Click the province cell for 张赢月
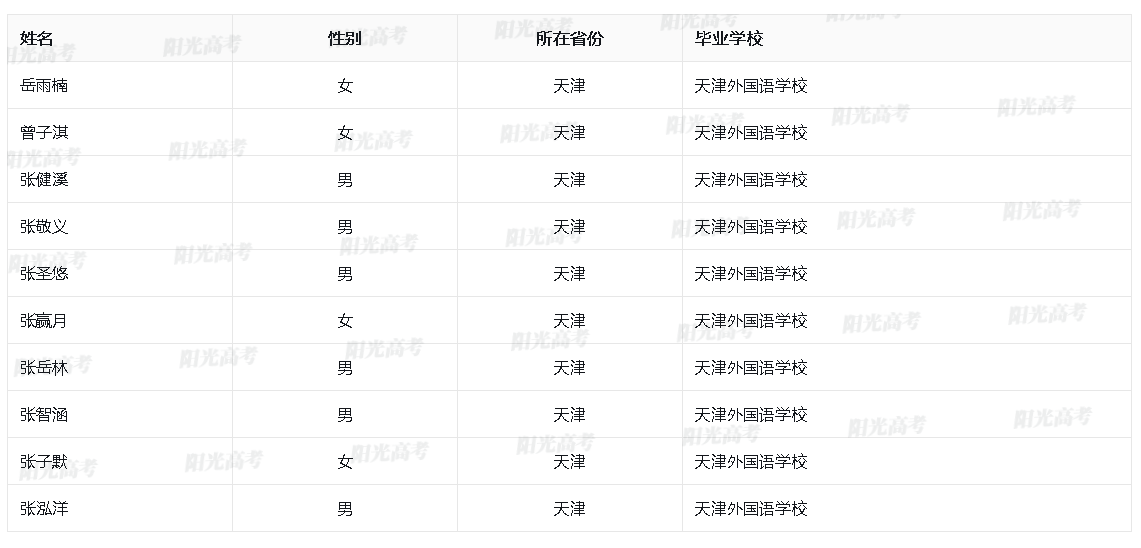 (569, 321)
